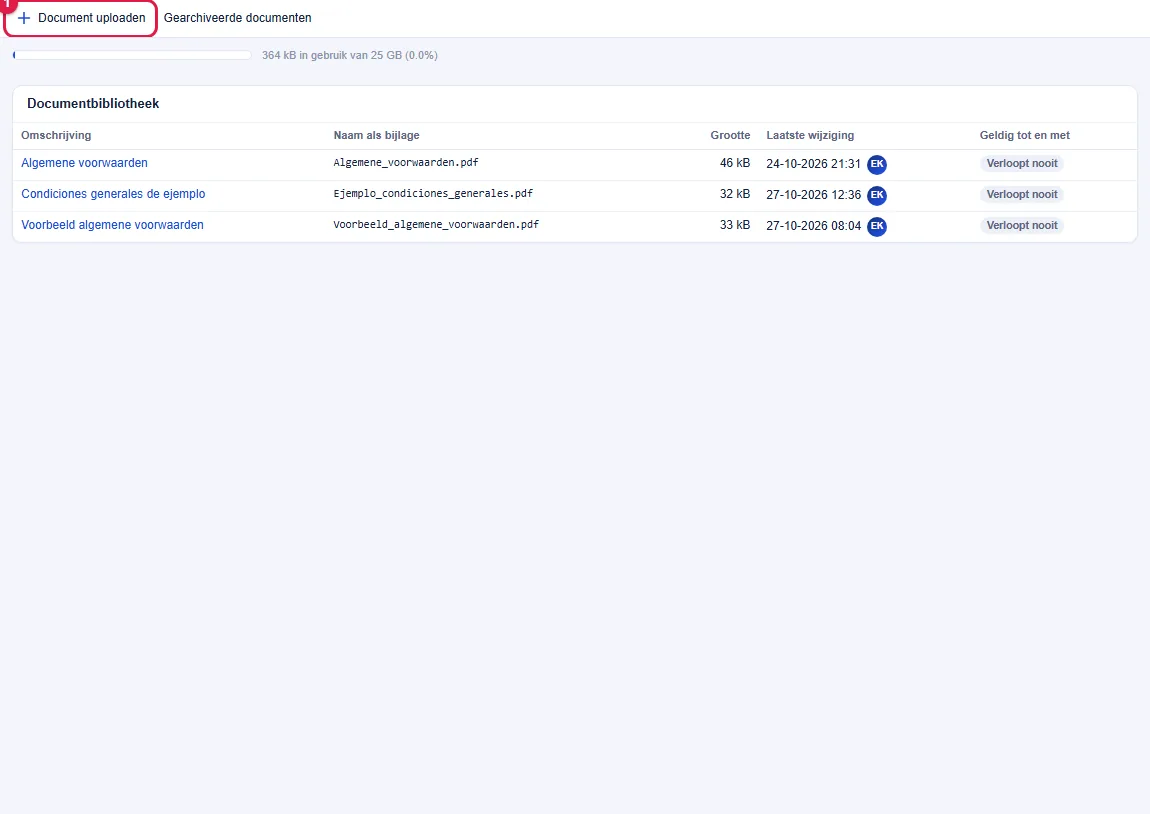Click Verloopt nooit badge for Algemene_voorwaarden.pdf
1150x814 pixels.
(x=1022, y=164)
